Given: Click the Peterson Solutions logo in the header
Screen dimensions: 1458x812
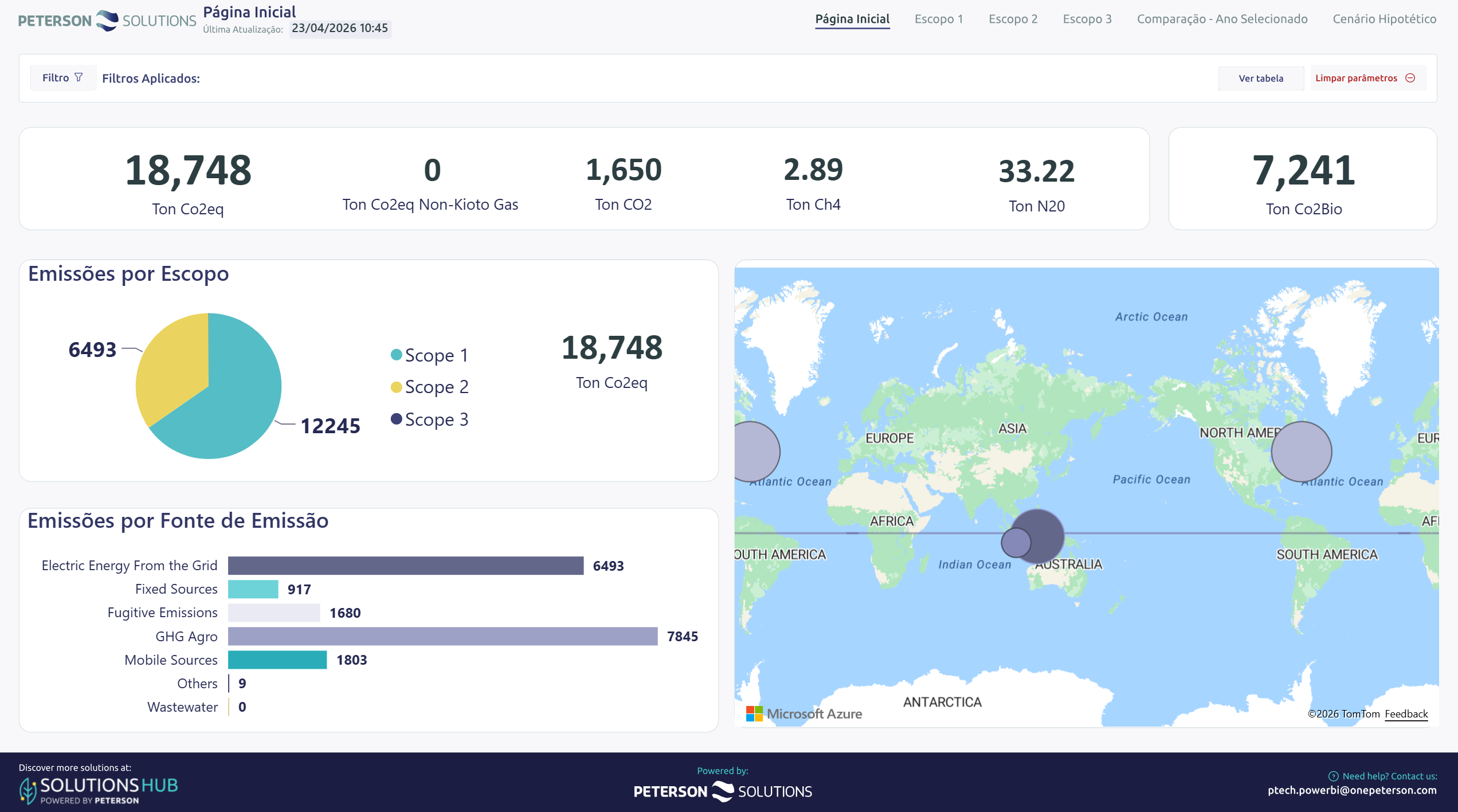Looking at the screenshot, I should click(107, 21).
